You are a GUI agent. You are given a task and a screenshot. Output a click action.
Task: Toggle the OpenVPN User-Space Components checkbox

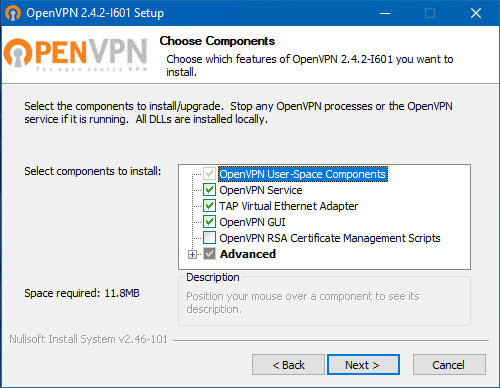pyautogui.click(x=209, y=174)
